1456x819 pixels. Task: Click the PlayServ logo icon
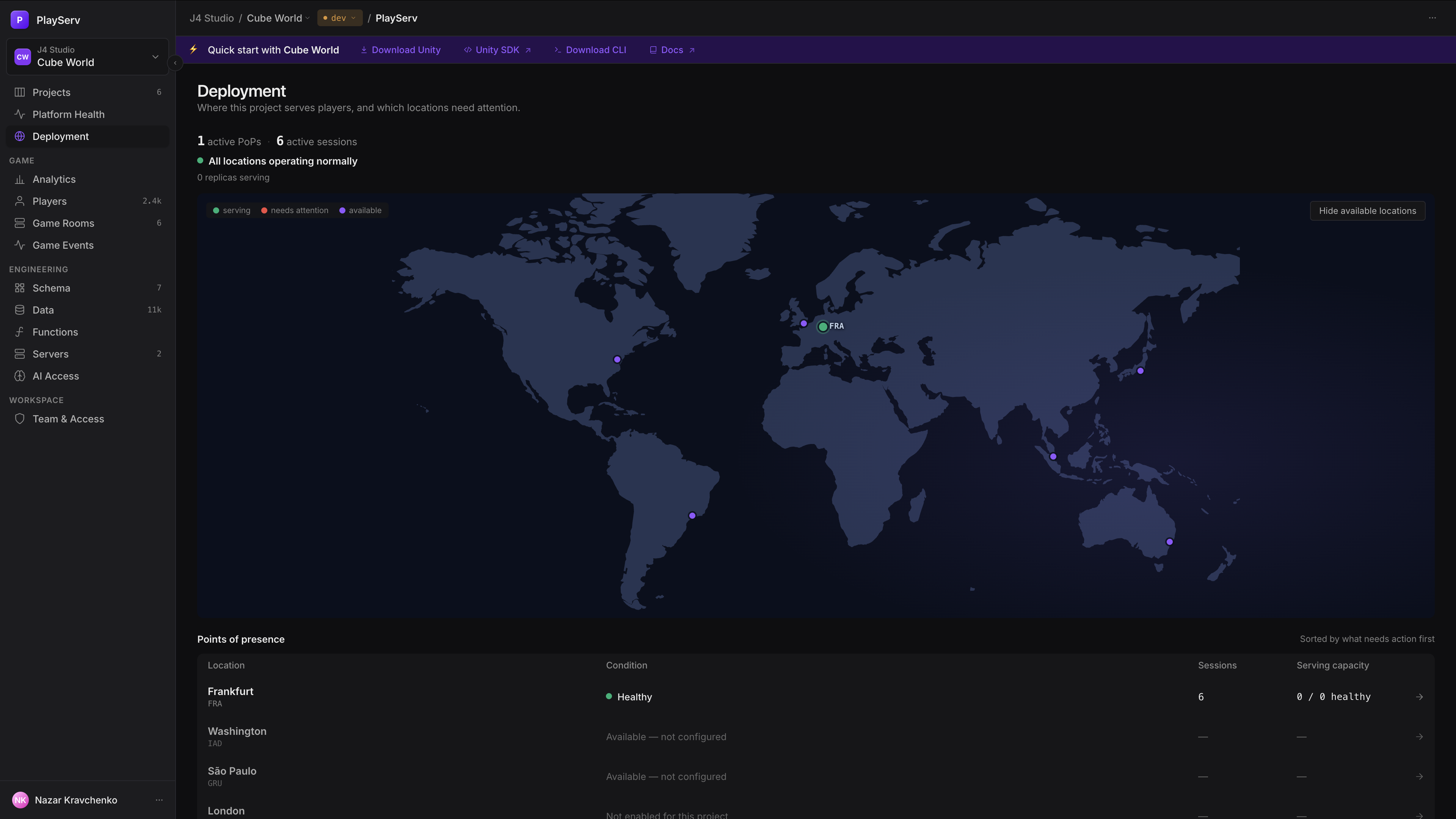[x=20, y=20]
